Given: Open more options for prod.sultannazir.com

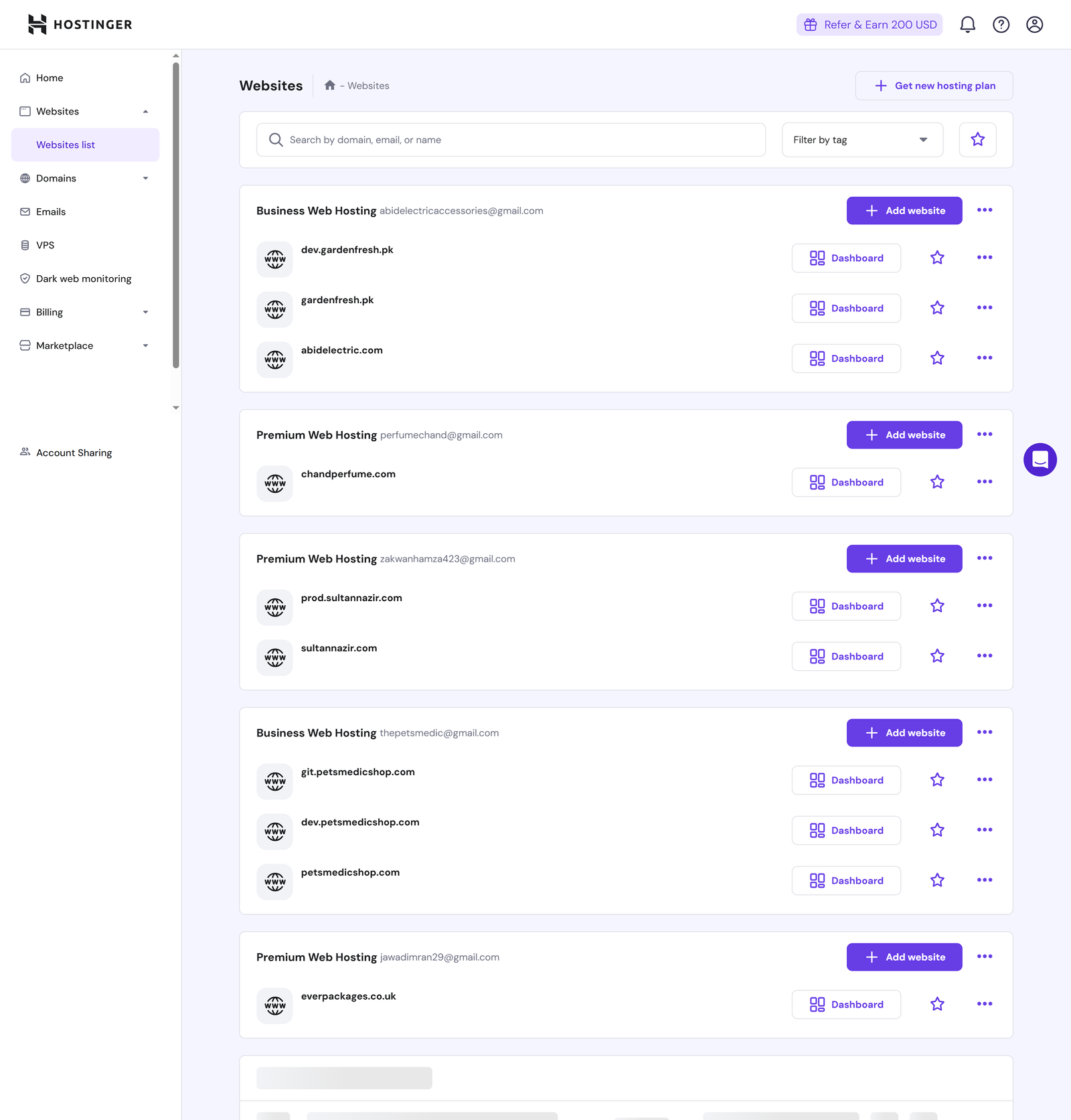Looking at the screenshot, I should pyautogui.click(x=985, y=606).
